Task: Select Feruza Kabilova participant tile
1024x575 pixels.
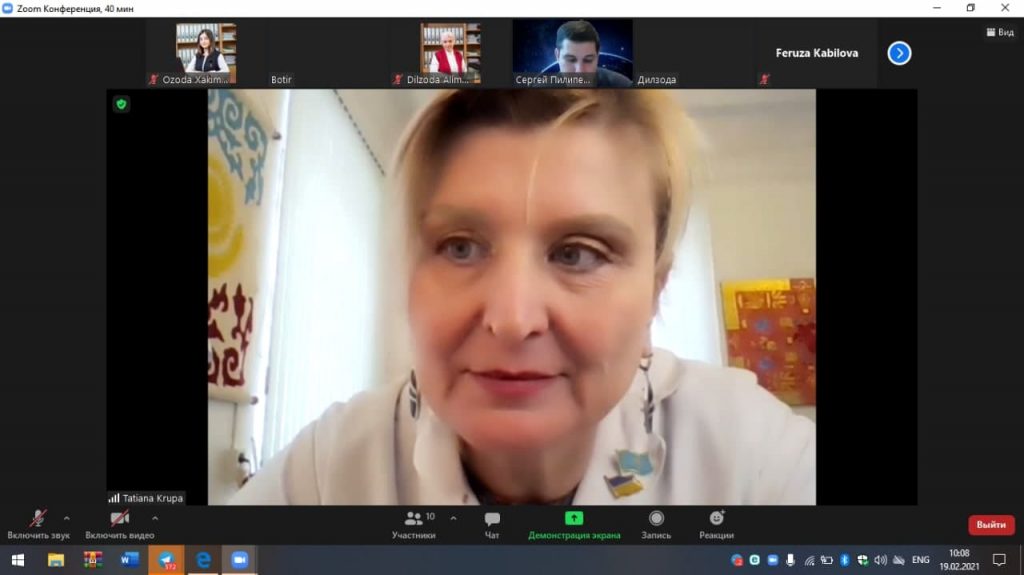Action: point(816,54)
